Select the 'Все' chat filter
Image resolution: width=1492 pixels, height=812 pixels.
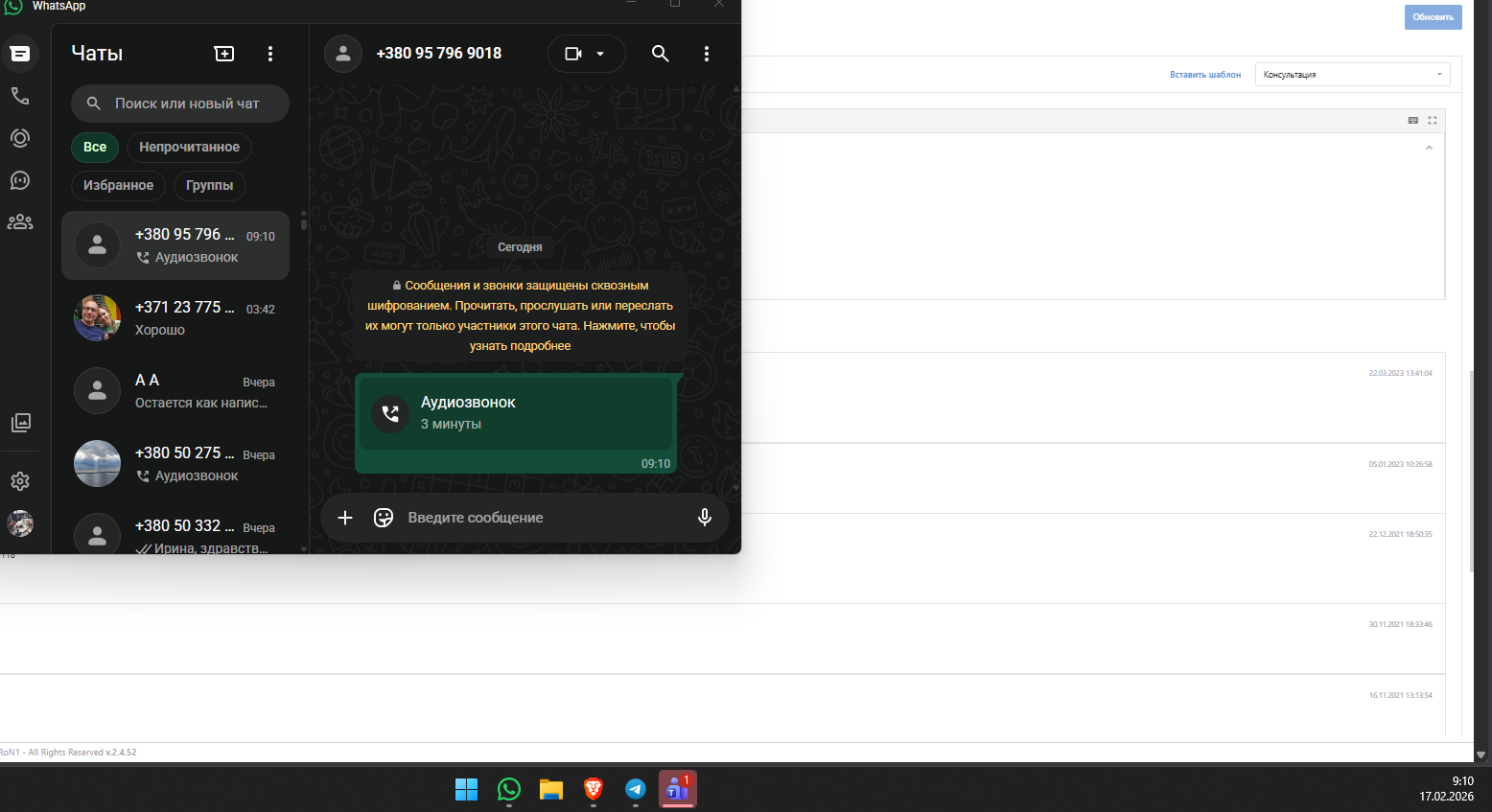pyautogui.click(x=95, y=147)
